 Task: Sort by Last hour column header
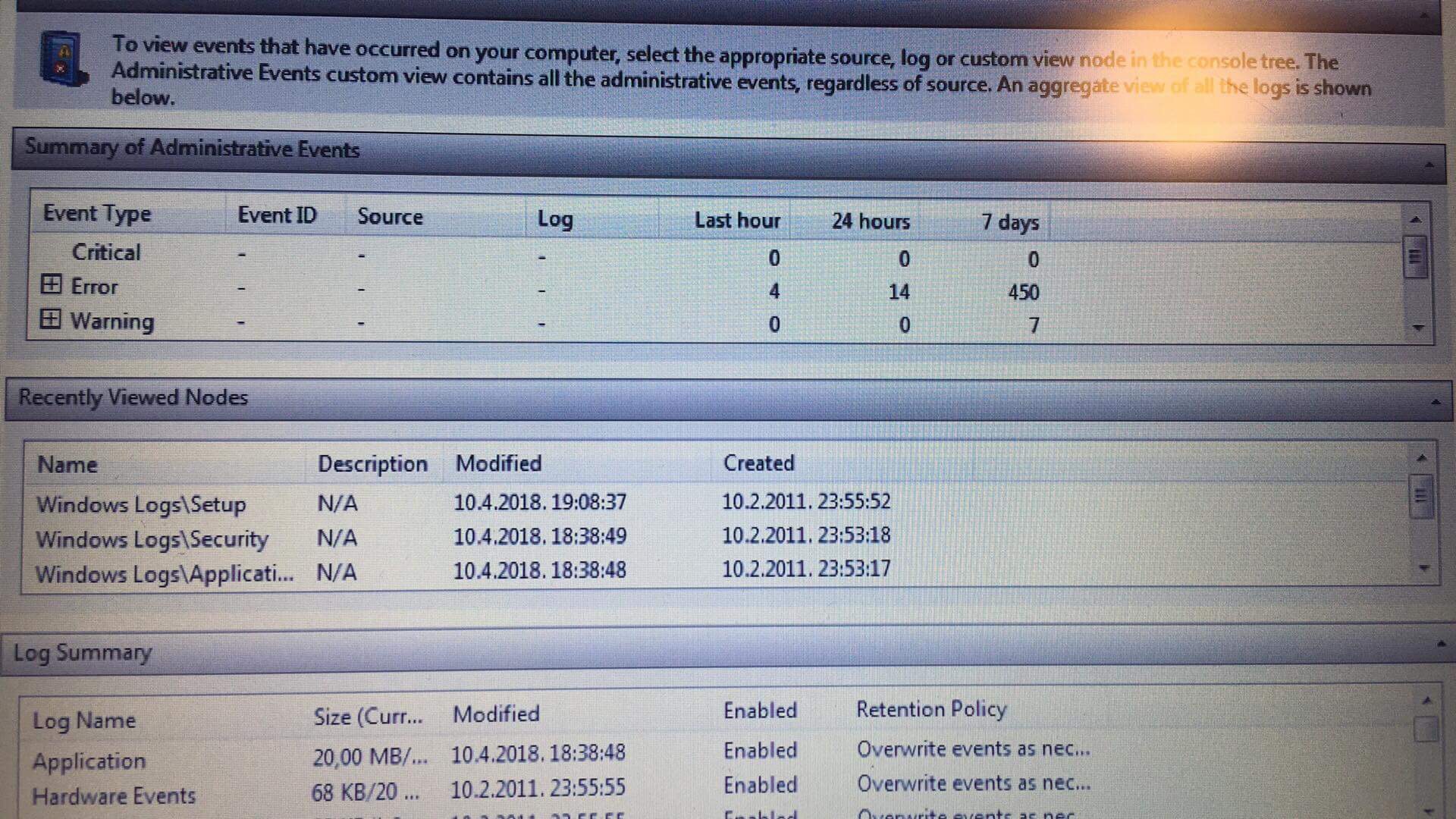click(x=736, y=221)
